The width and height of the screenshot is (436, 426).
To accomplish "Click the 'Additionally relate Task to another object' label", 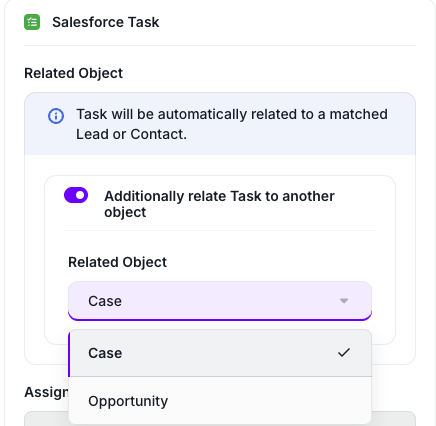I will [219, 204].
